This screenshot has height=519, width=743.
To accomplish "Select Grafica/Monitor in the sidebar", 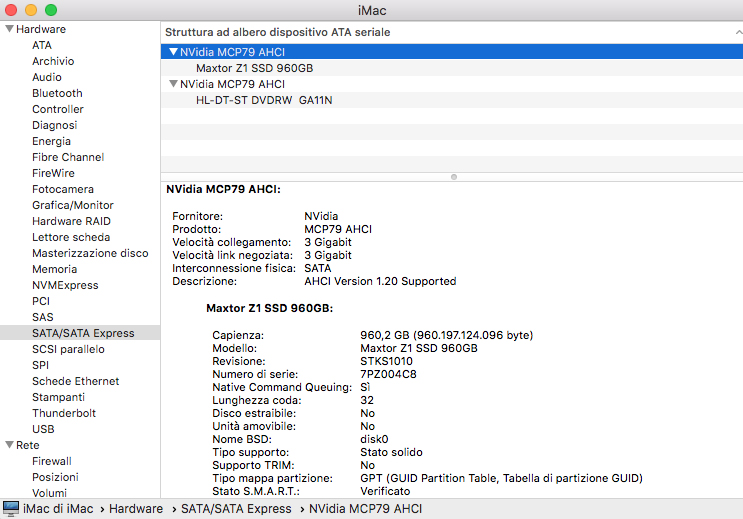I will [x=73, y=205].
